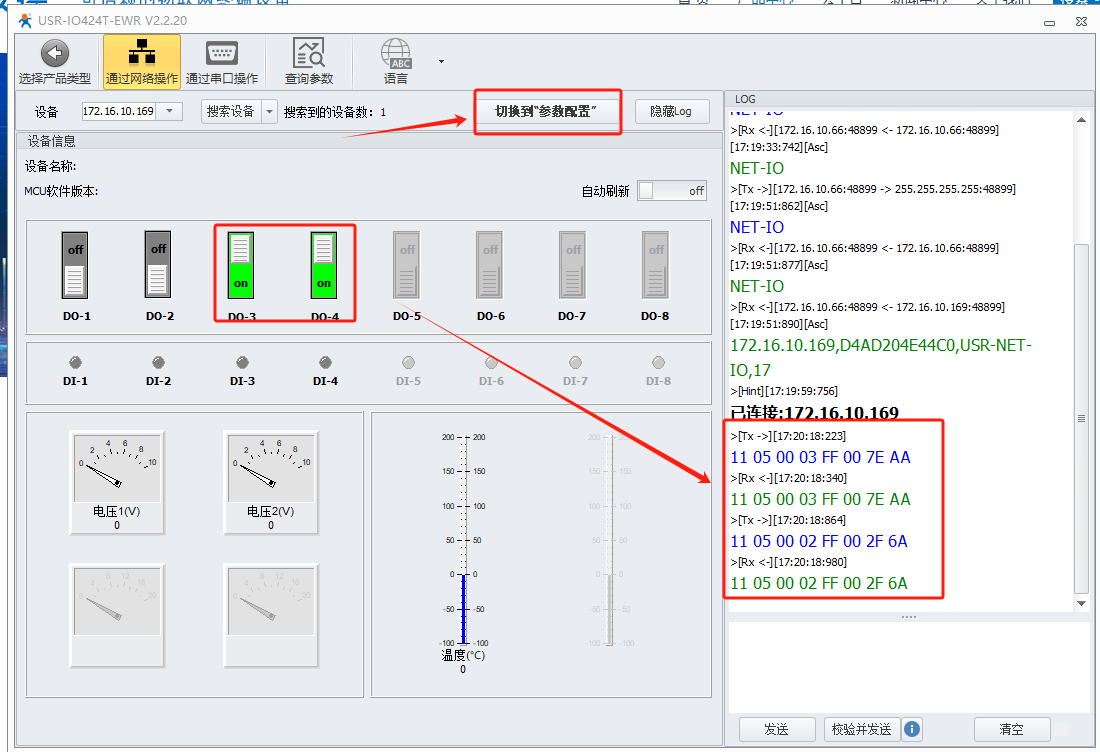Image resolution: width=1100 pixels, height=752 pixels.
Task: Enable the auto refresh toggle
Action: coord(672,191)
